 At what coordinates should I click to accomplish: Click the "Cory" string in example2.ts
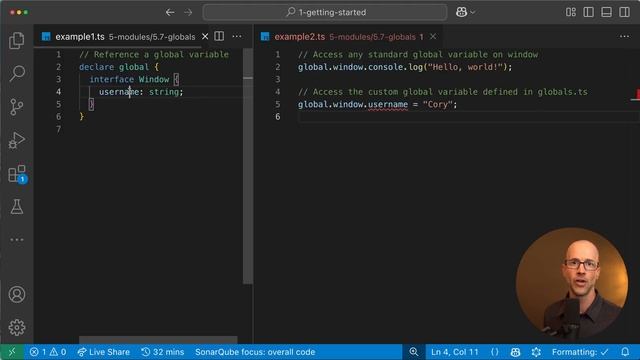pos(438,104)
